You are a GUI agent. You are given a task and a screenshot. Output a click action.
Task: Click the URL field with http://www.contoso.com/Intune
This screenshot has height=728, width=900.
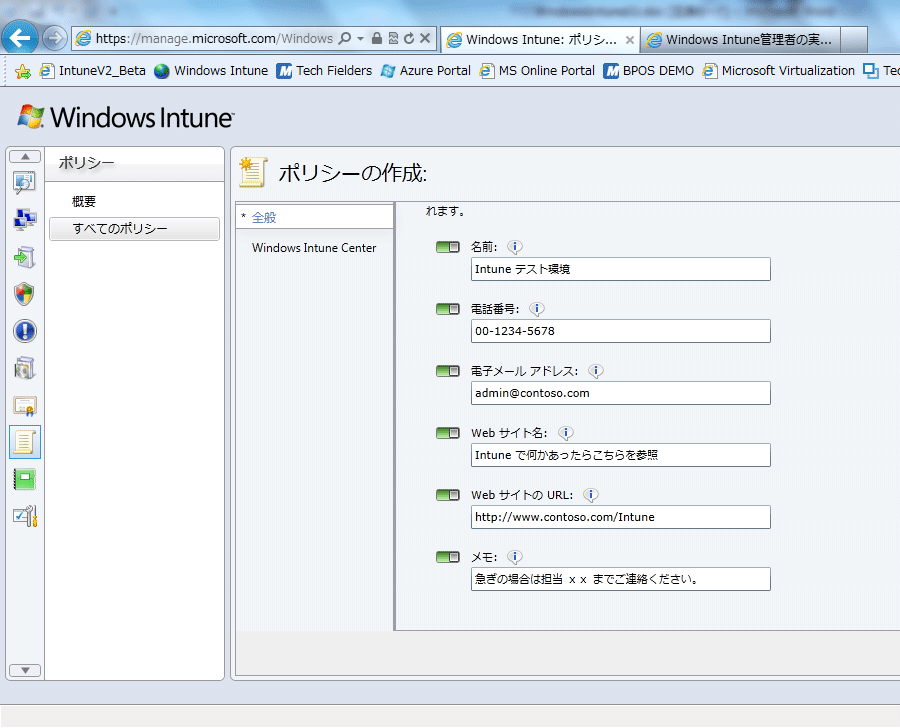point(620,517)
